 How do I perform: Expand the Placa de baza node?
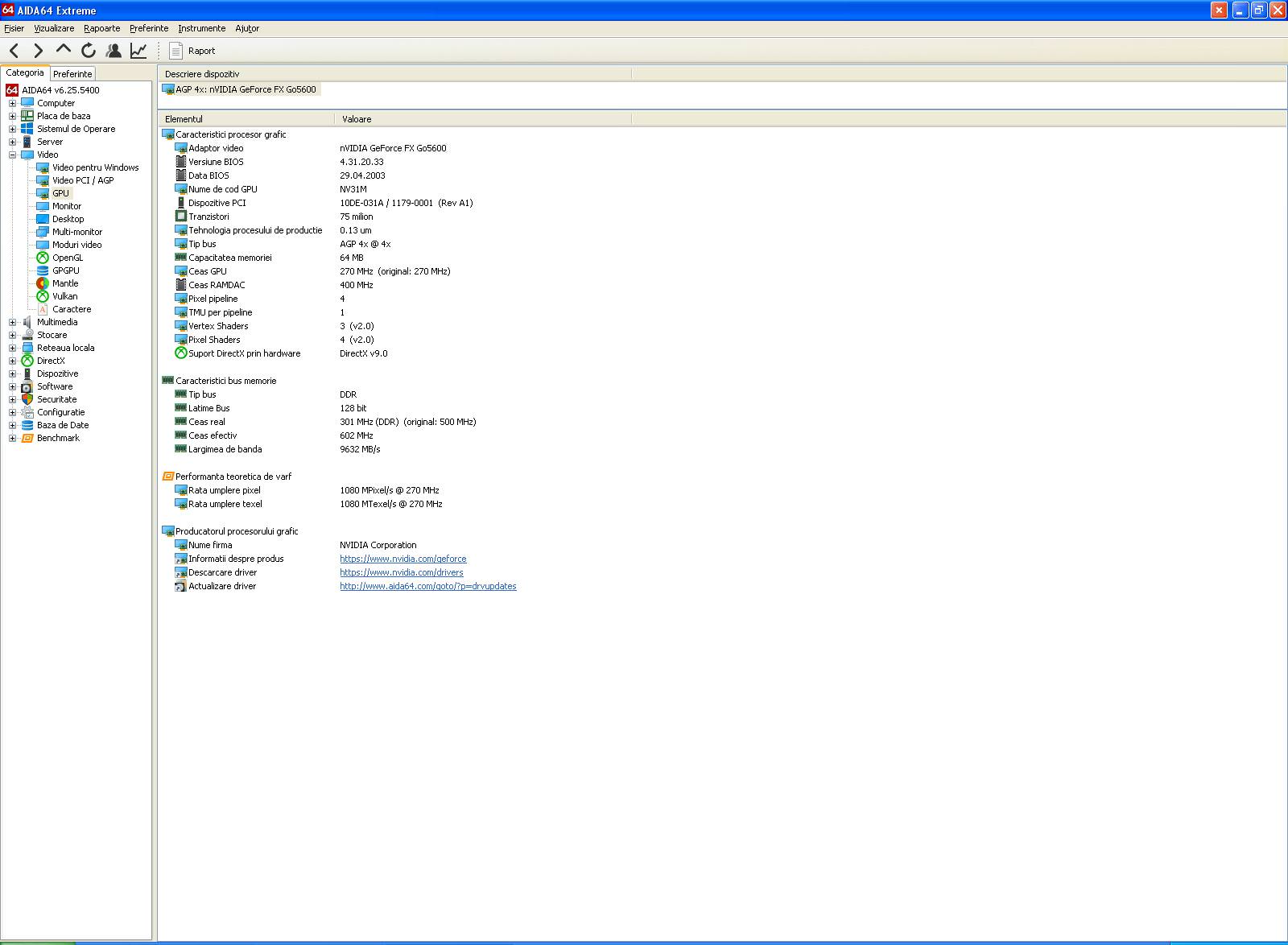[12, 116]
